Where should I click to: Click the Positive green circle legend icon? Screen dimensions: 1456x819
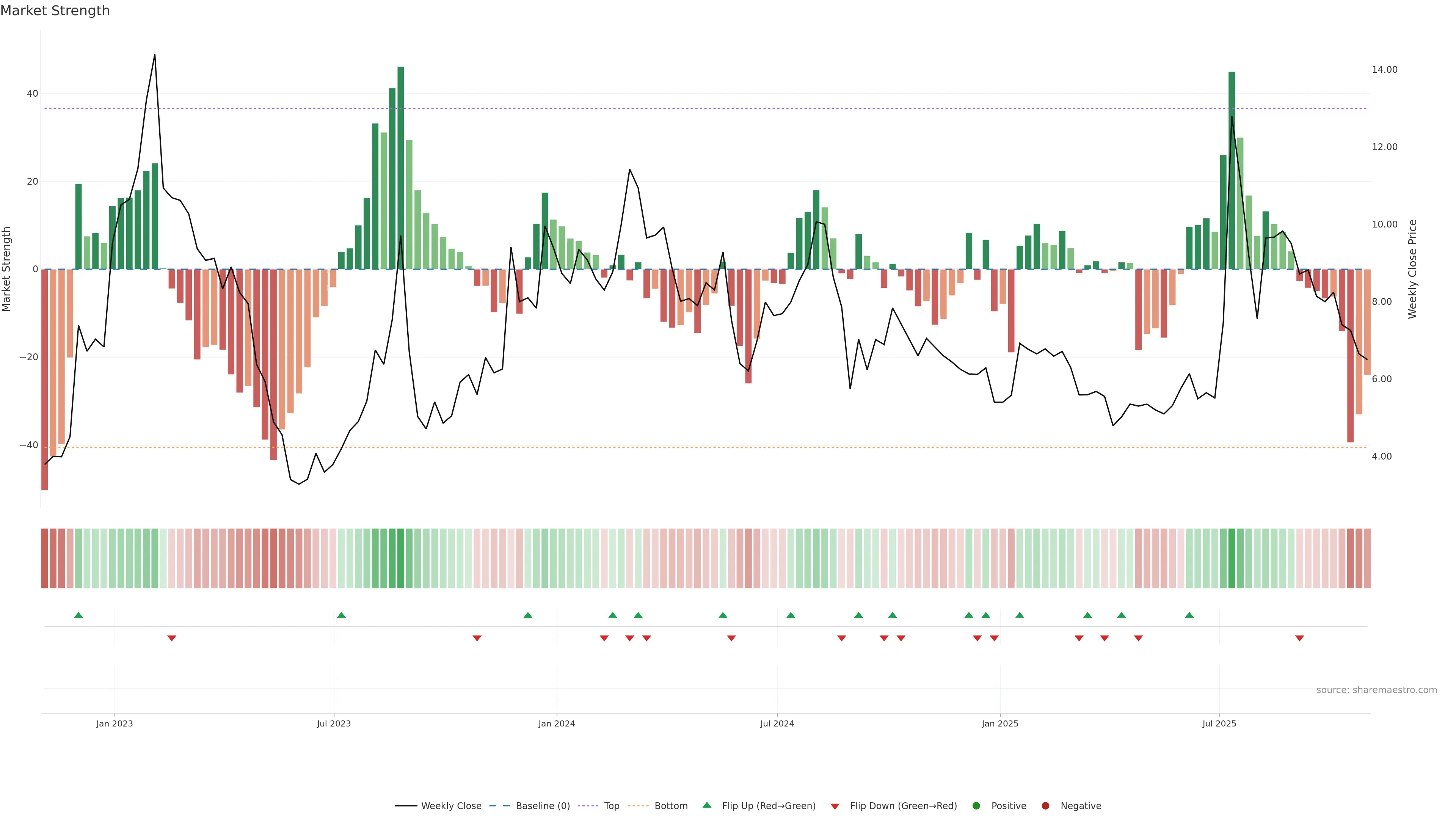click(x=976, y=806)
